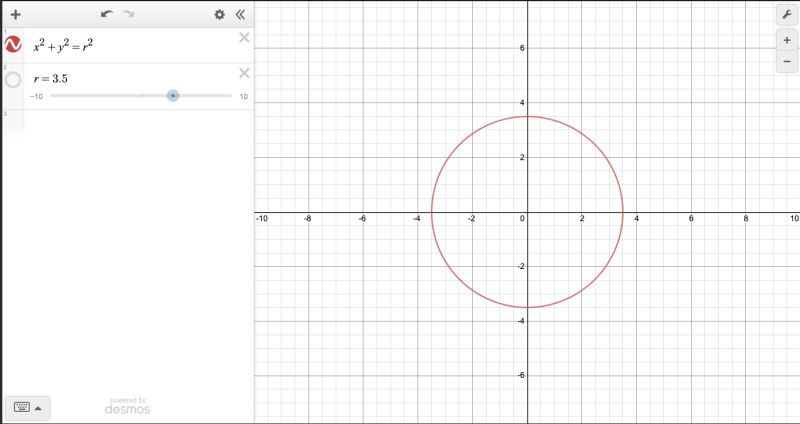Expand the keyboard options arrow
This screenshot has height=424, width=800.
coord(38,408)
